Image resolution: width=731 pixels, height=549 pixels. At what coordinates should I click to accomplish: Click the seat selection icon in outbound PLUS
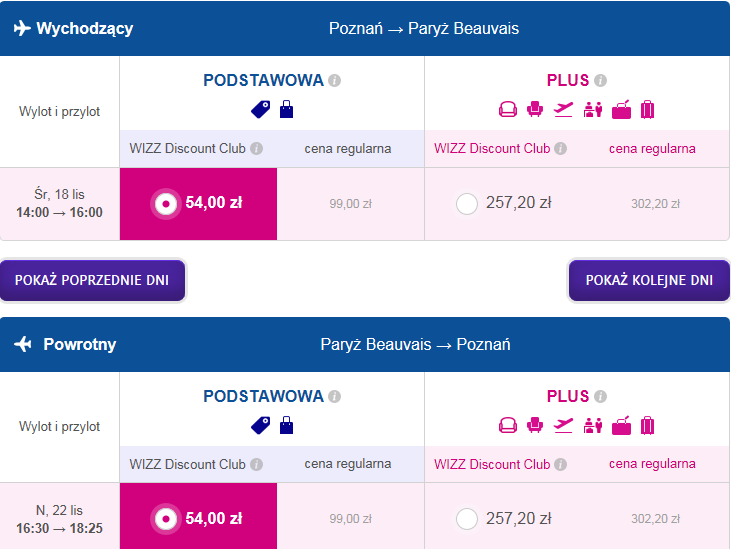(x=535, y=110)
